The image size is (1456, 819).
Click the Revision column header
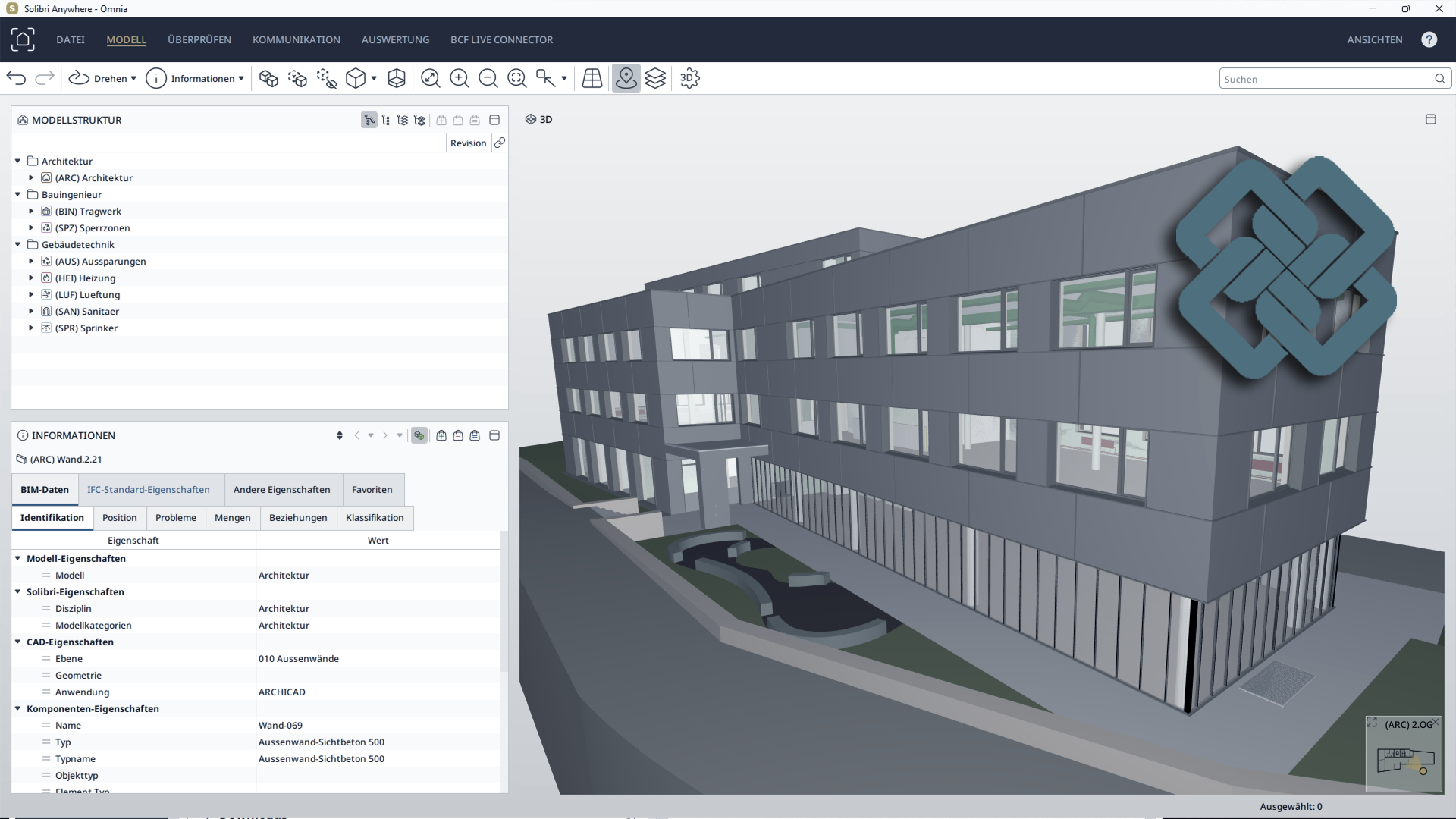point(468,143)
